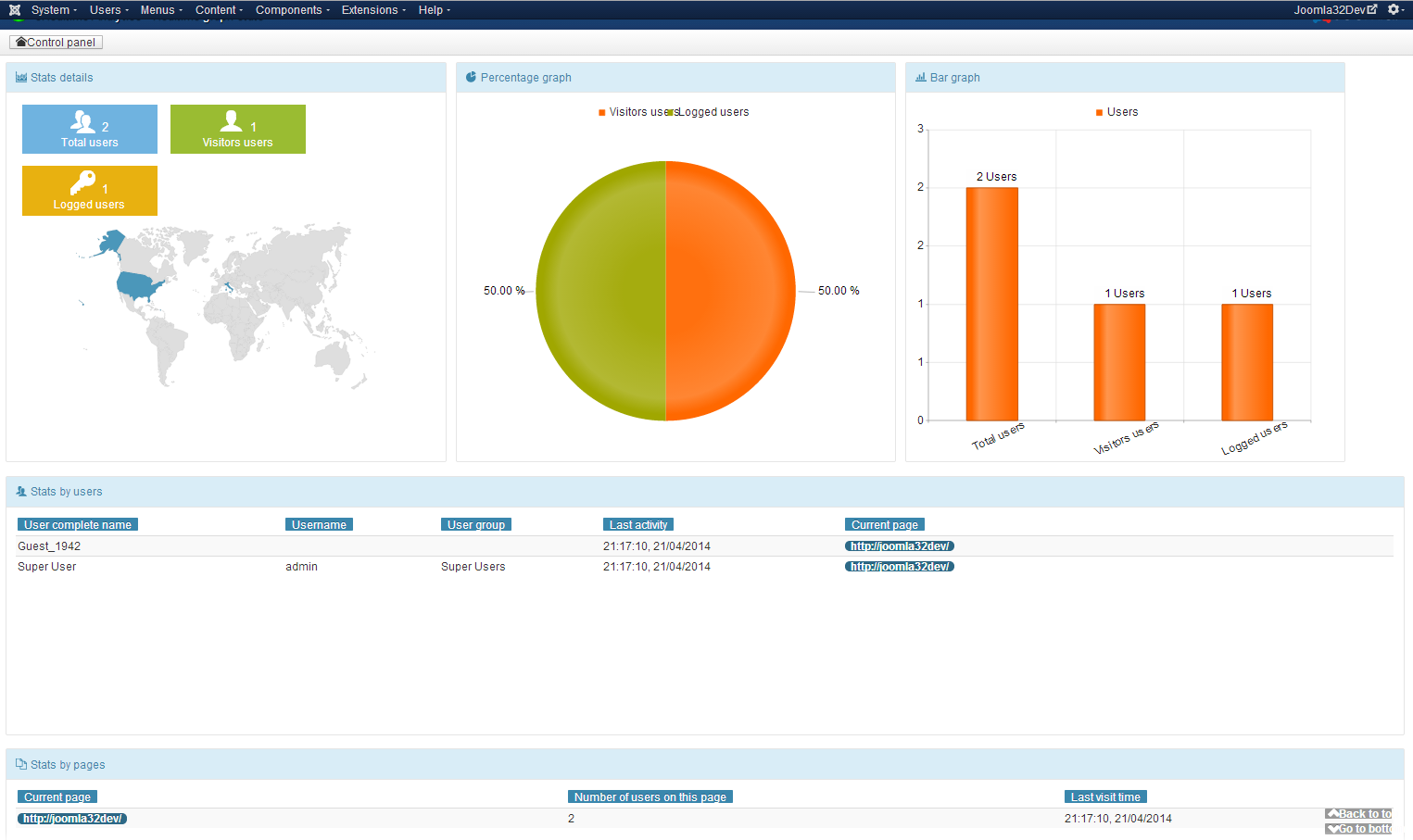Click the Logged users bar

tap(1247, 362)
